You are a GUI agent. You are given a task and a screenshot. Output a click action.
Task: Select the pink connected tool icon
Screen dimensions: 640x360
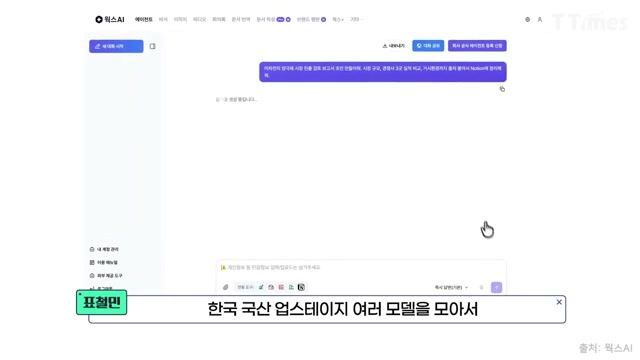pyautogui.click(x=281, y=287)
